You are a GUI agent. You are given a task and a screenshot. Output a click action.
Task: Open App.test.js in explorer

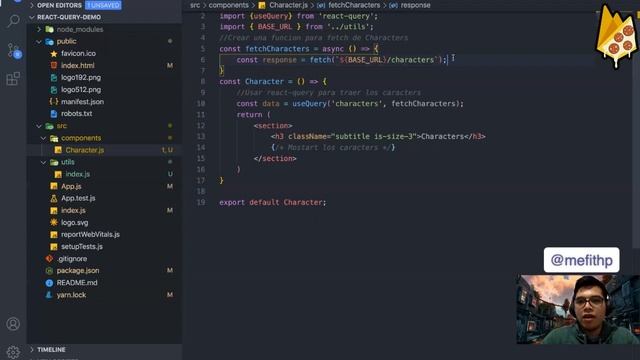coord(78,198)
